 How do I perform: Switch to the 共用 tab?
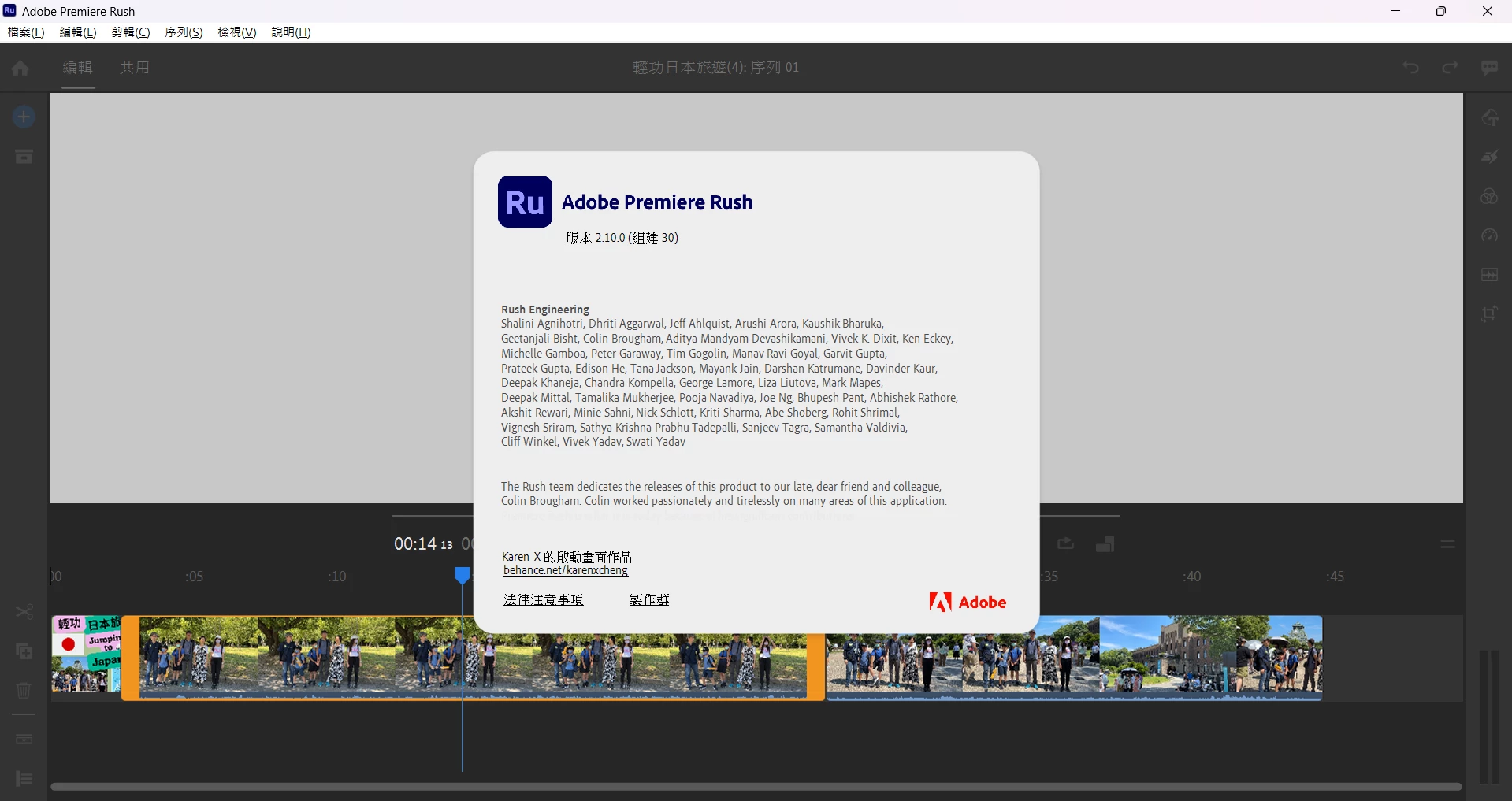(135, 68)
